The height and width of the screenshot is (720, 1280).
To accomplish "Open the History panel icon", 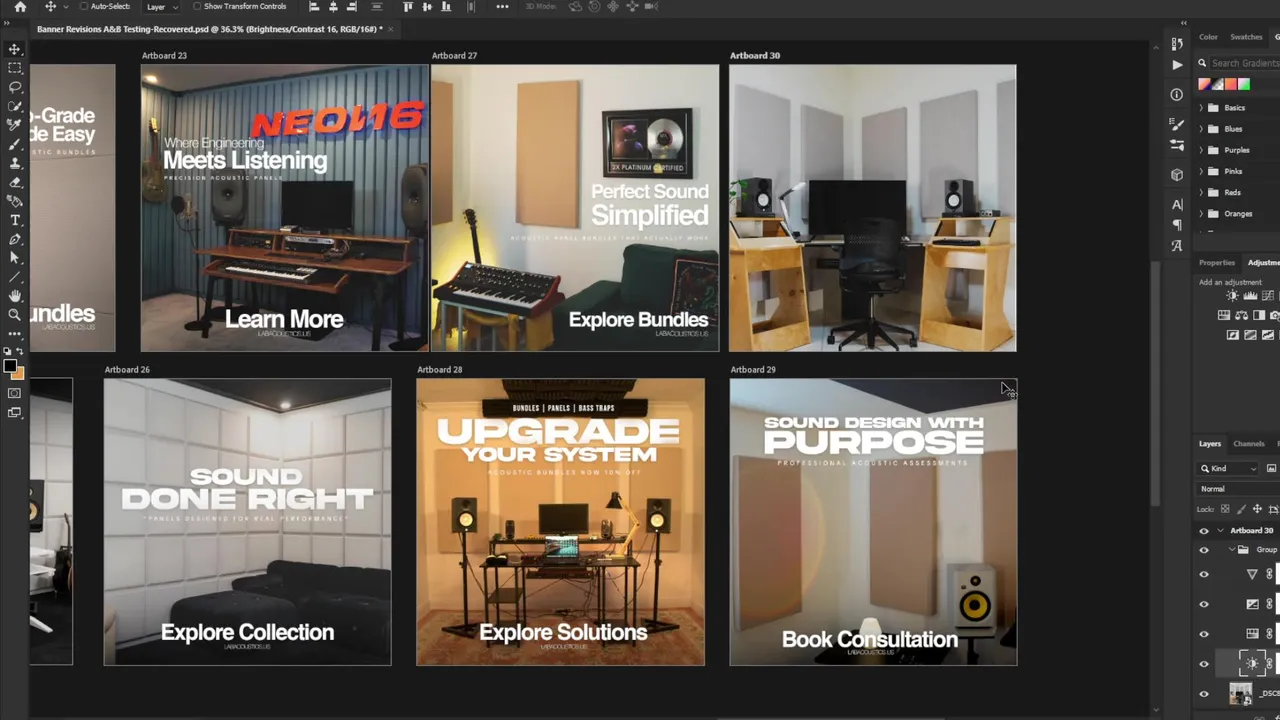I will click(1177, 43).
